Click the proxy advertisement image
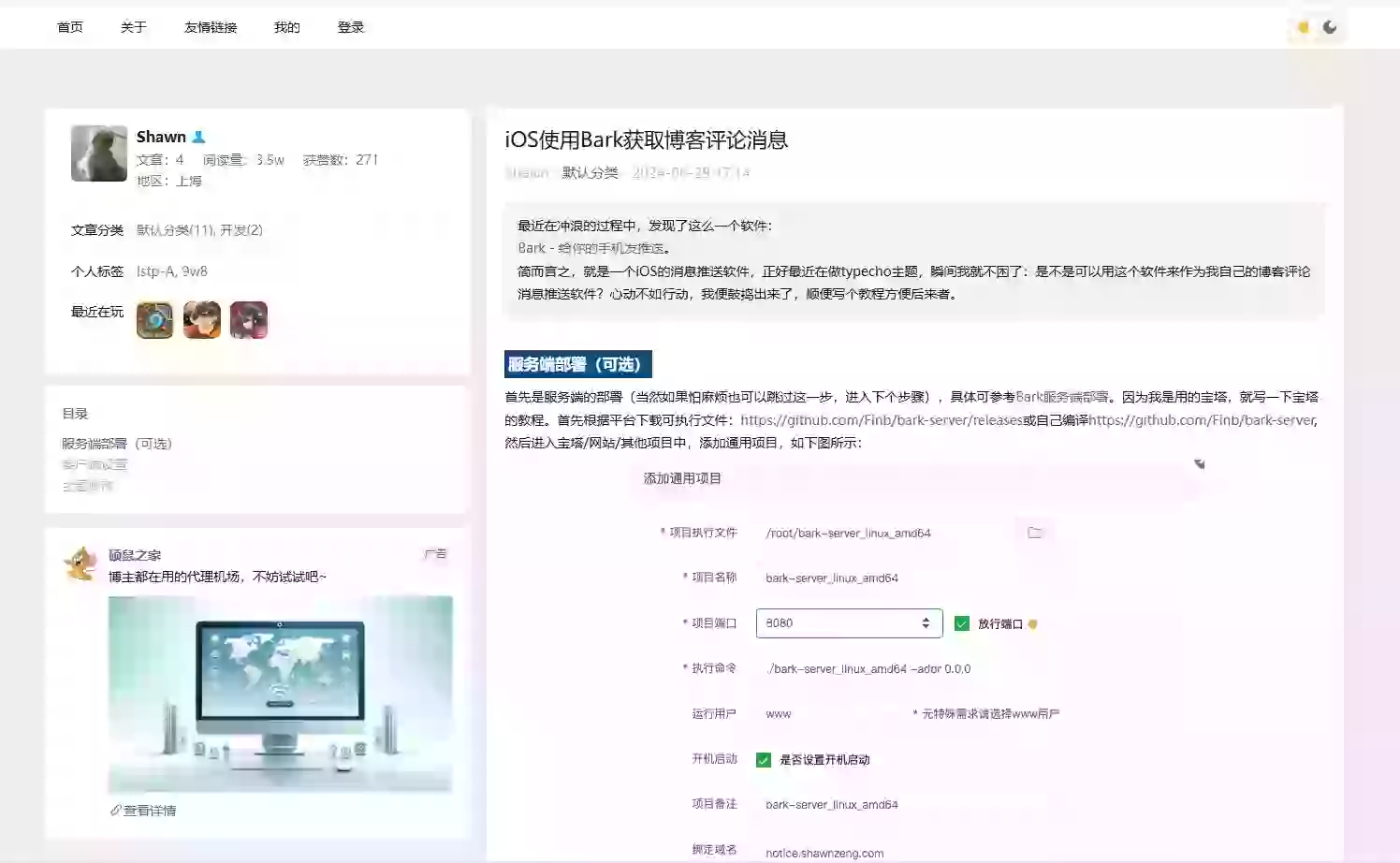The height and width of the screenshot is (863, 1400). 280,695
